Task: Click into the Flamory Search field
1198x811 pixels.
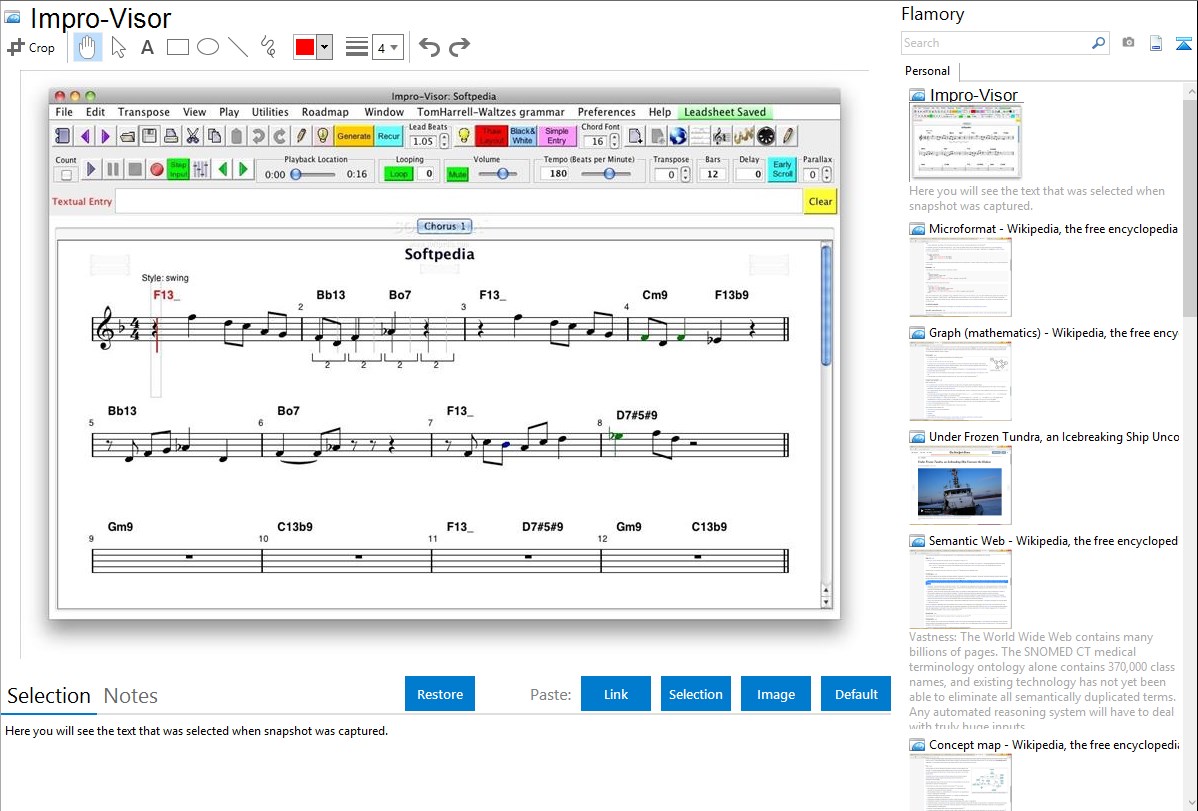Action: click(x=996, y=43)
